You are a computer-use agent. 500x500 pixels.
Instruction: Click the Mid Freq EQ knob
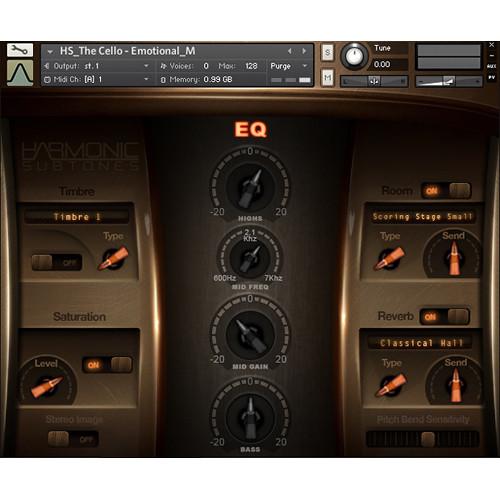pos(250,259)
